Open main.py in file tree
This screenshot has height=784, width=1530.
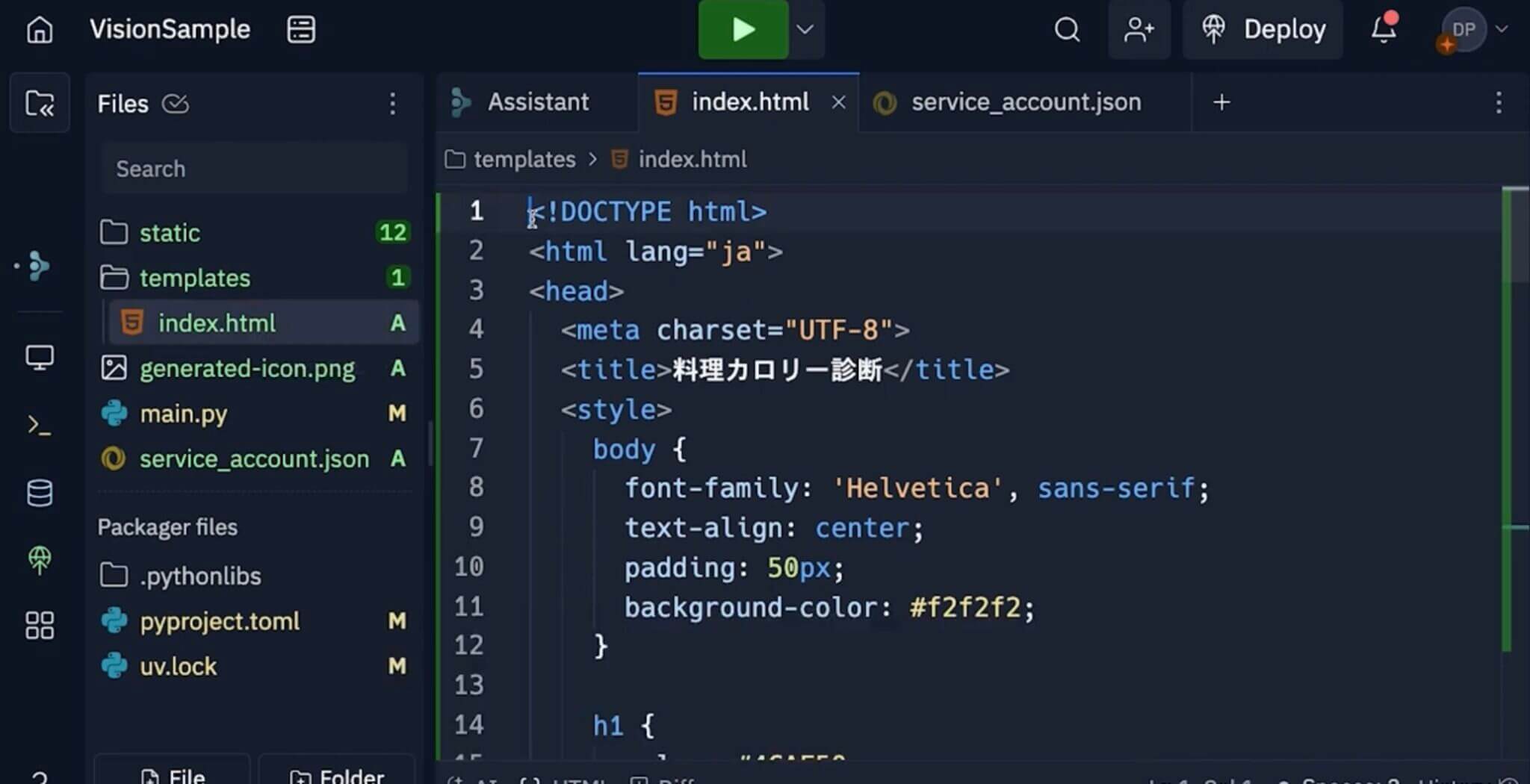coord(183,414)
